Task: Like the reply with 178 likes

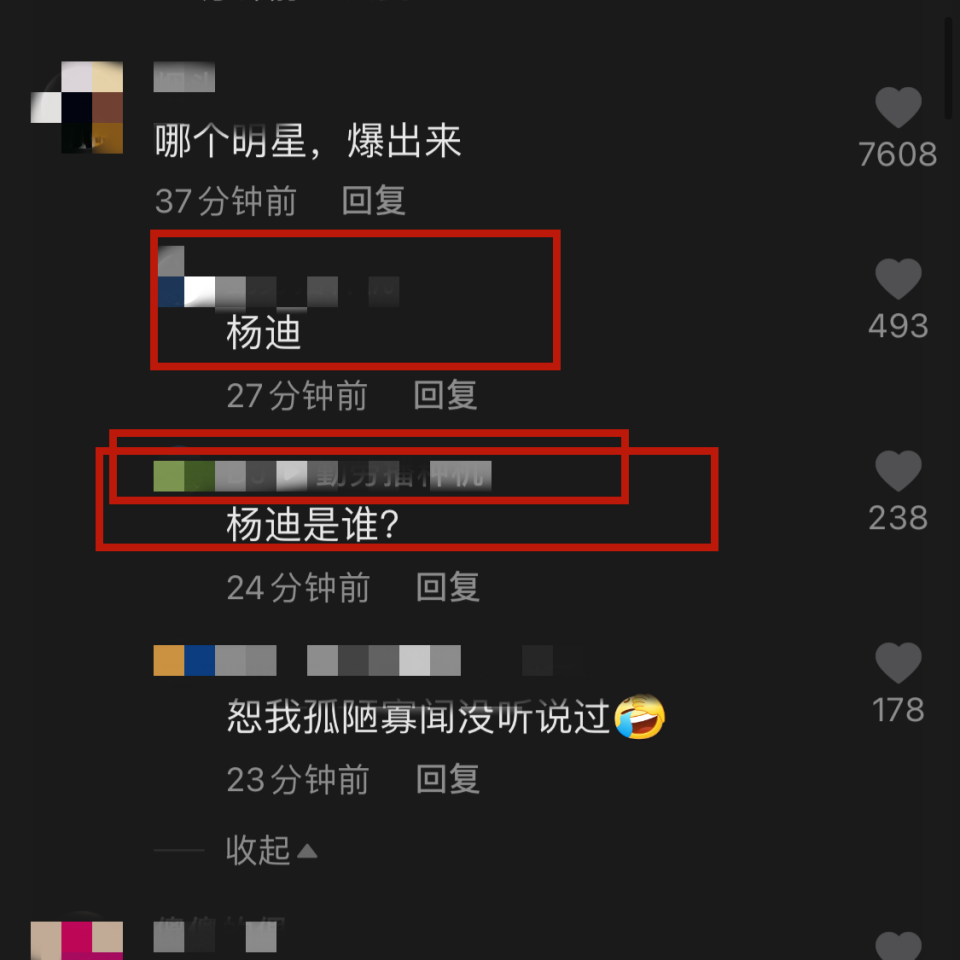Action: 898,662
